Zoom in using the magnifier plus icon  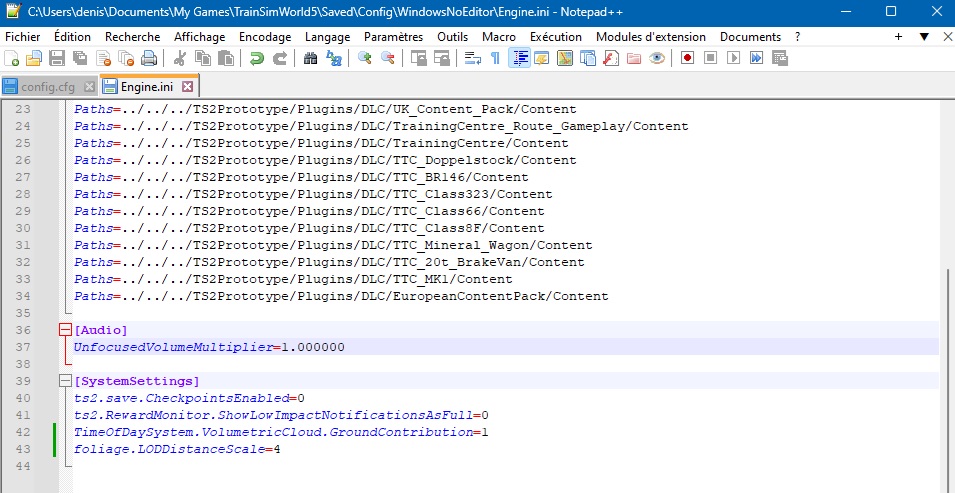point(365,59)
